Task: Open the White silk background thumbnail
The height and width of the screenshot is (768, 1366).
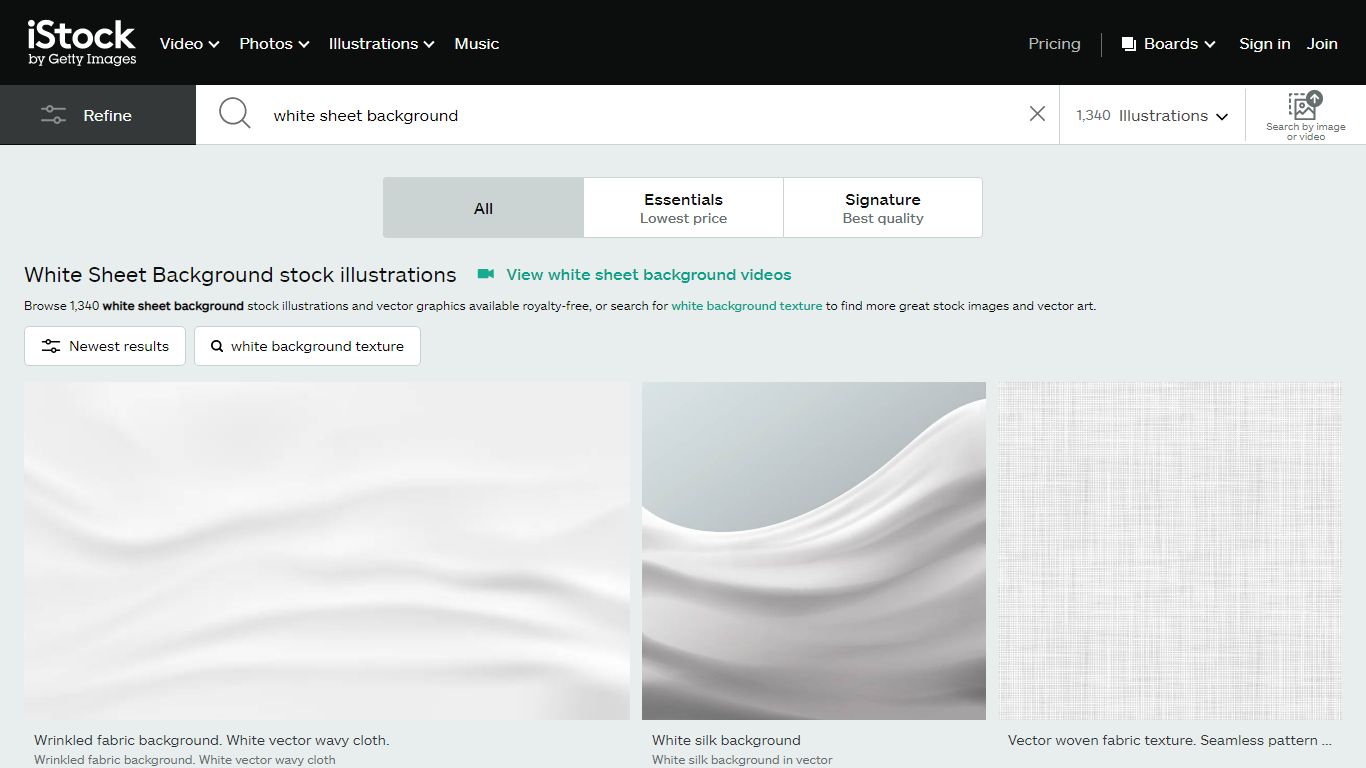Action: point(814,550)
